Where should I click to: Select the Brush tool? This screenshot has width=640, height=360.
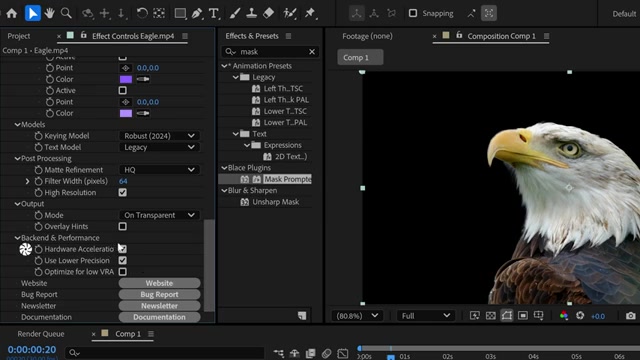(x=235, y=13)
